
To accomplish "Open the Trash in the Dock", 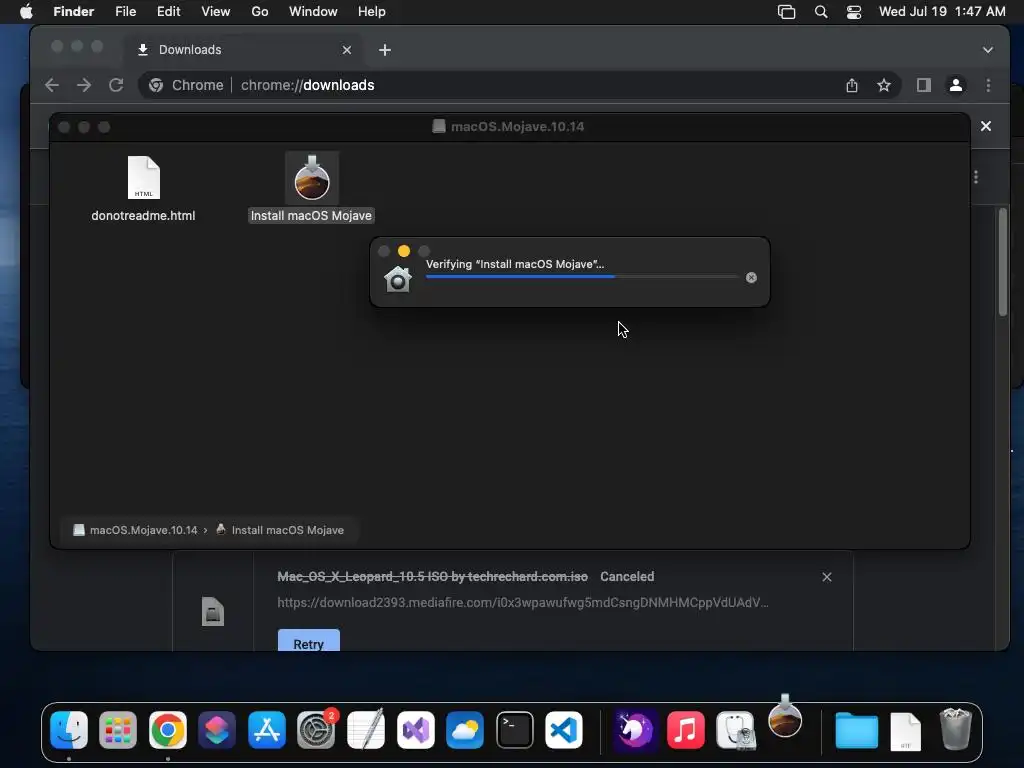I will (x=955, y=729).
